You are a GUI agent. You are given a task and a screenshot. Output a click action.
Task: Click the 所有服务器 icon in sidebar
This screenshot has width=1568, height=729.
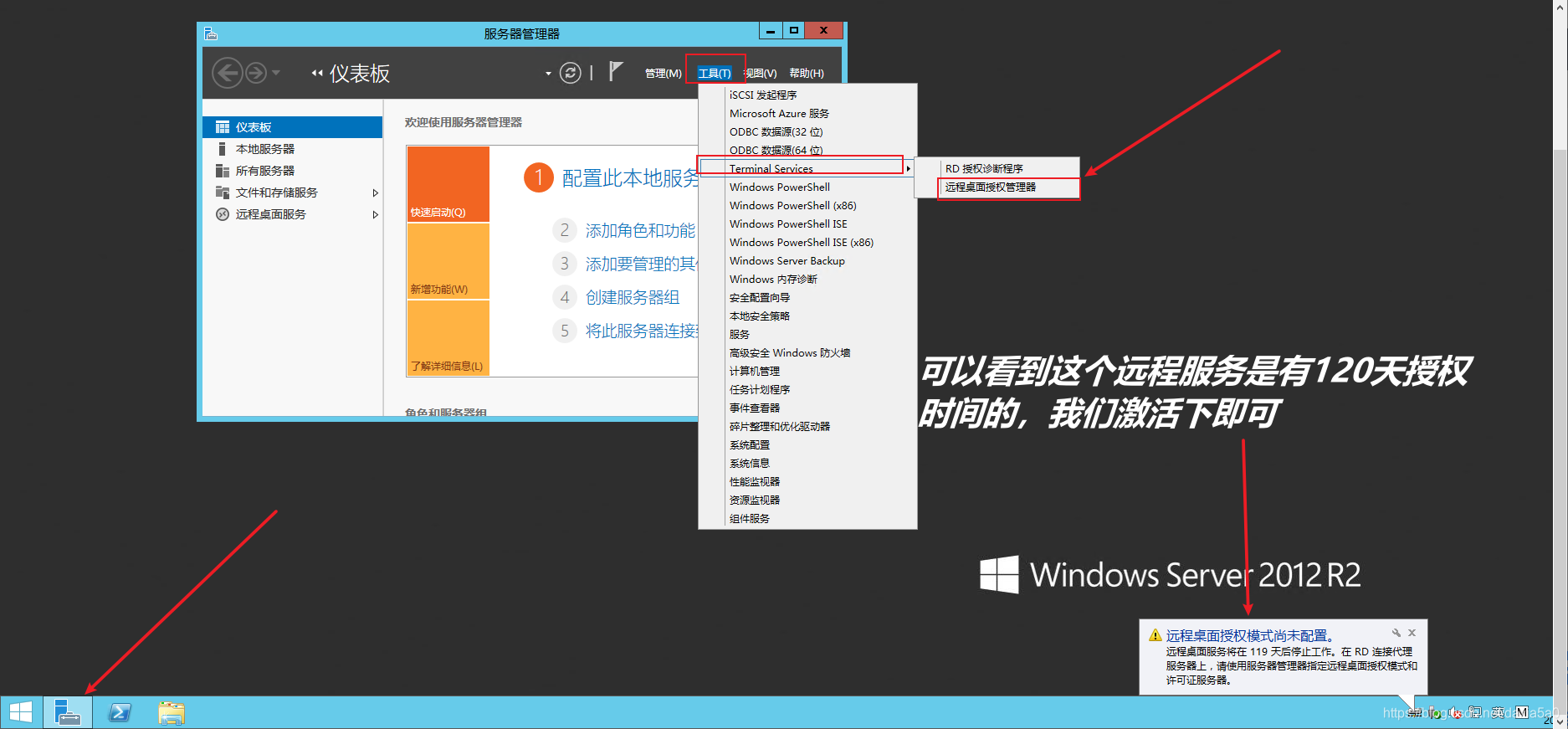tap(223, 171)
